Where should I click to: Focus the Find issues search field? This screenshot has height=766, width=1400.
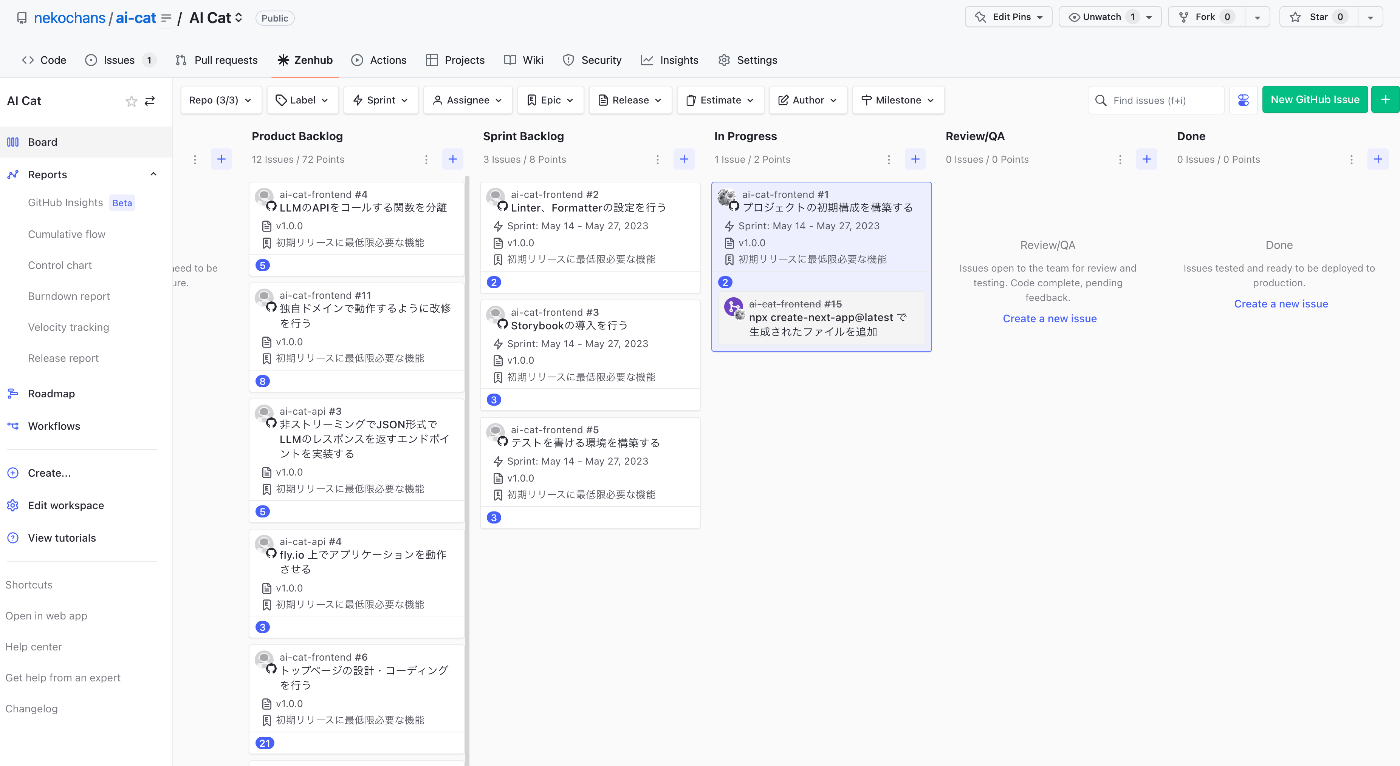point(1156,100)
